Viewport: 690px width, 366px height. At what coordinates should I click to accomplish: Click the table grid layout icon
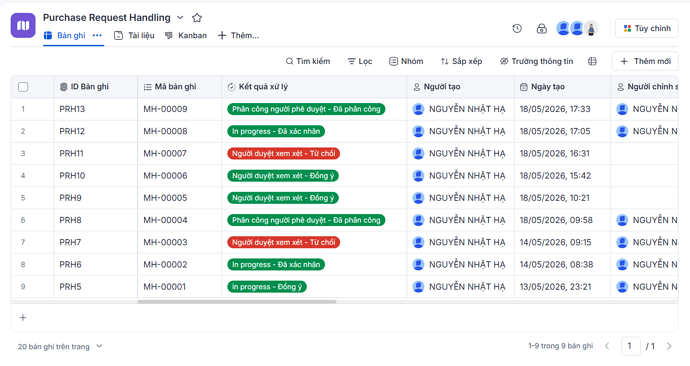tap(592, 61)
